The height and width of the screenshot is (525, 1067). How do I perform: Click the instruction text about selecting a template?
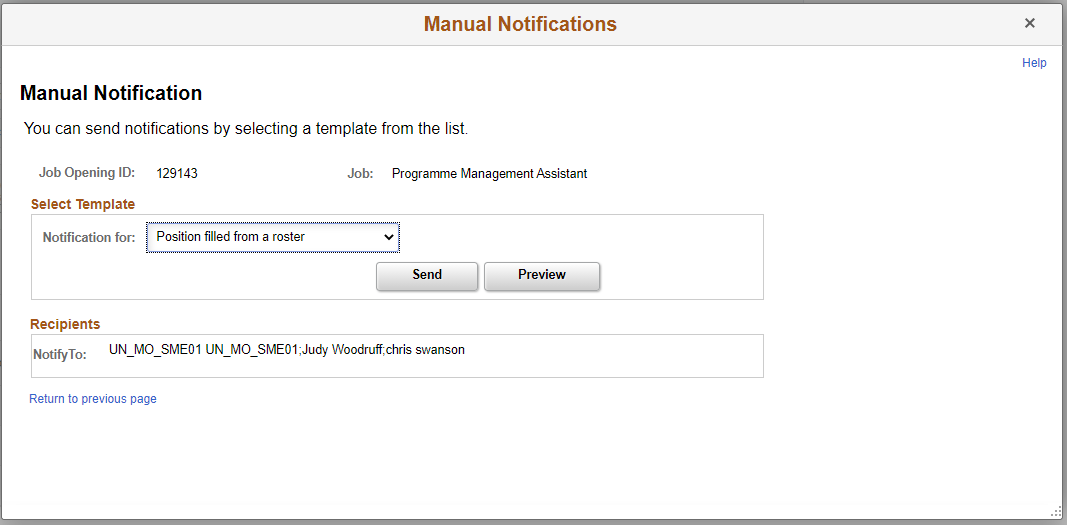(246, 129)
